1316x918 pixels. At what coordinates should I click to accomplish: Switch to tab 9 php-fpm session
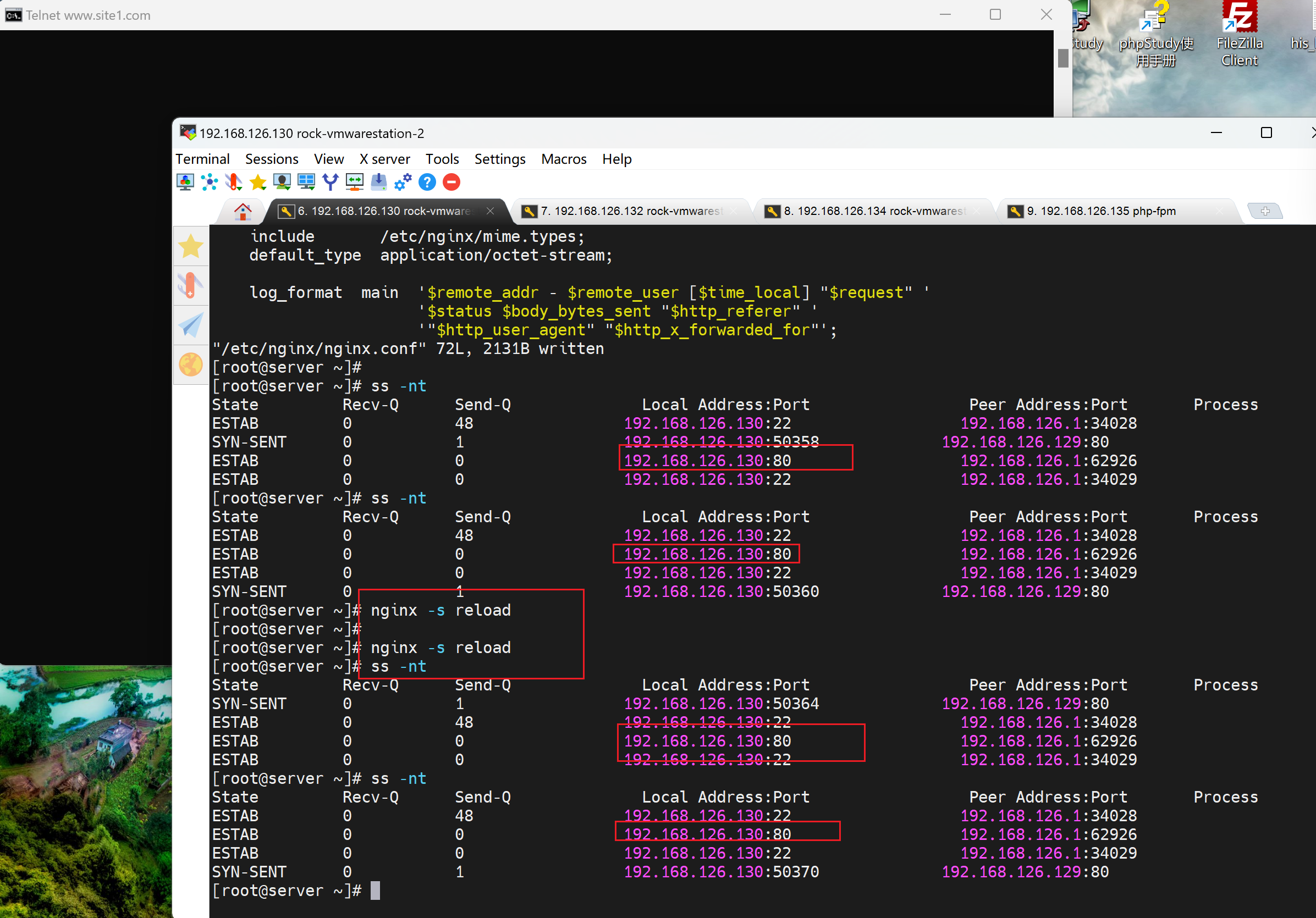tap(1100, 211)
